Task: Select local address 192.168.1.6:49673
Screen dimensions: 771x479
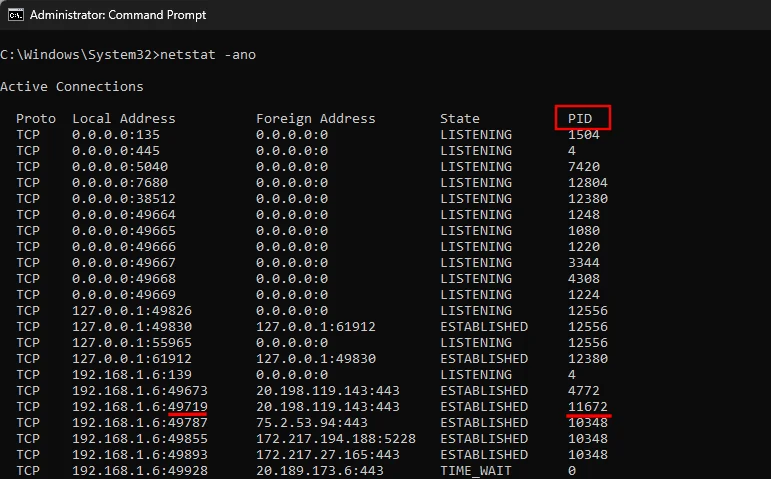Action: 140,390
